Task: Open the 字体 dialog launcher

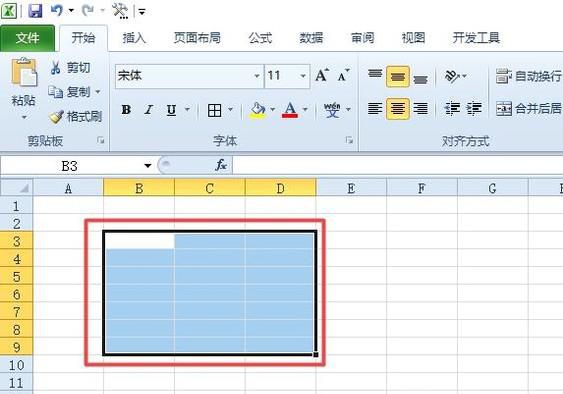Action: pos(349,140)
